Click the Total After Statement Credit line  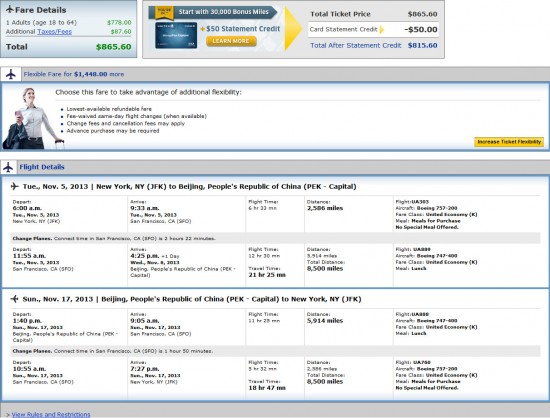pyautogui.click(x=374, y=46)
